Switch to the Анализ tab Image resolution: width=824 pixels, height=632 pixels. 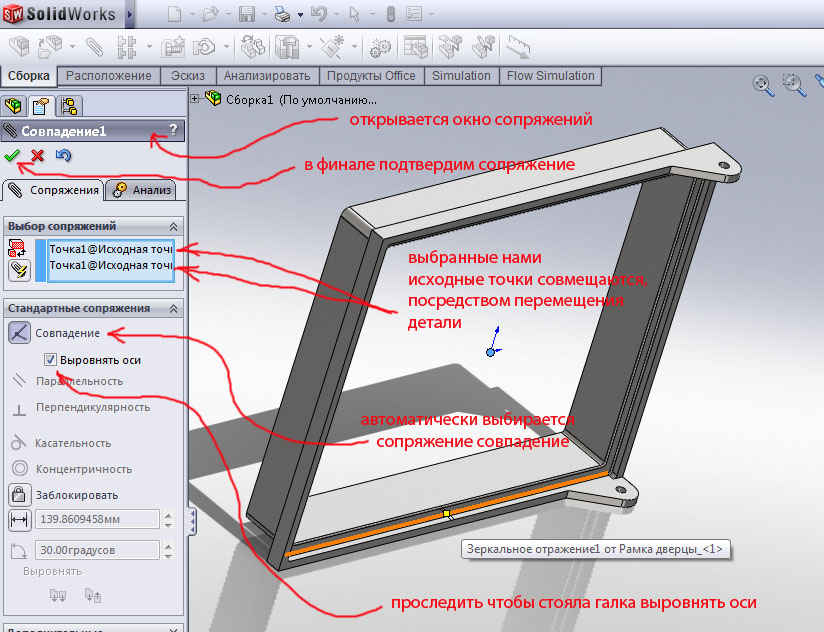(143, 190)
